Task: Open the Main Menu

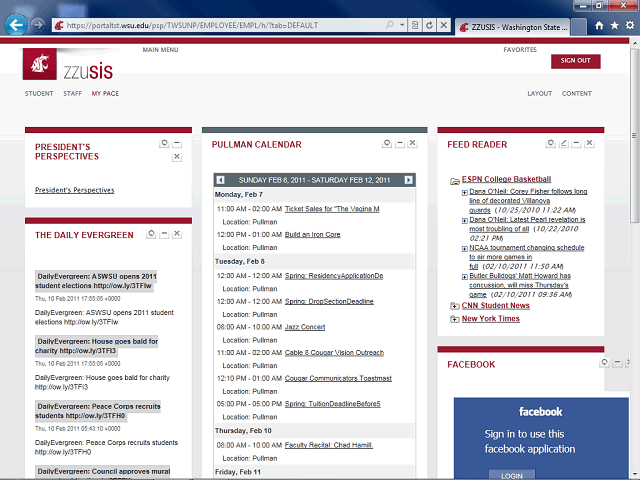Action: [160, 49]
